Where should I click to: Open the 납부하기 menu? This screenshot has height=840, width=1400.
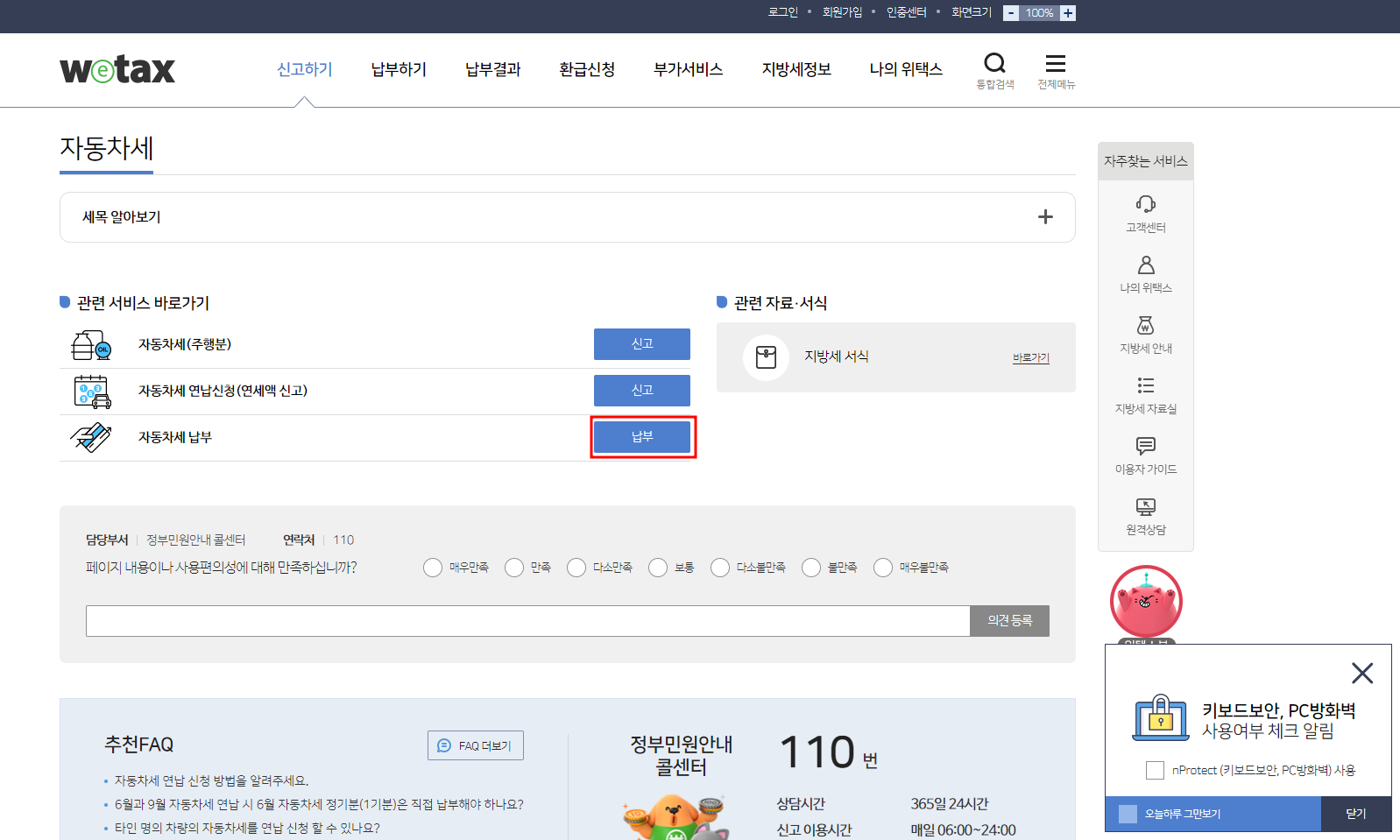399,69
